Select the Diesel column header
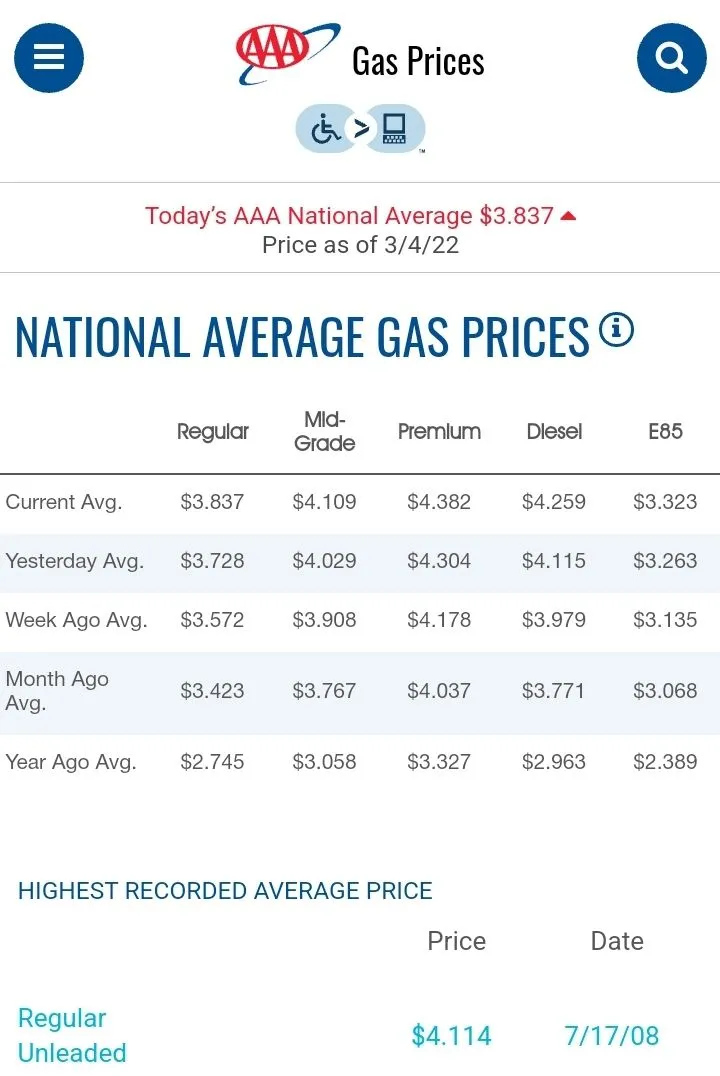The image size is (720, 1076). 554,431
